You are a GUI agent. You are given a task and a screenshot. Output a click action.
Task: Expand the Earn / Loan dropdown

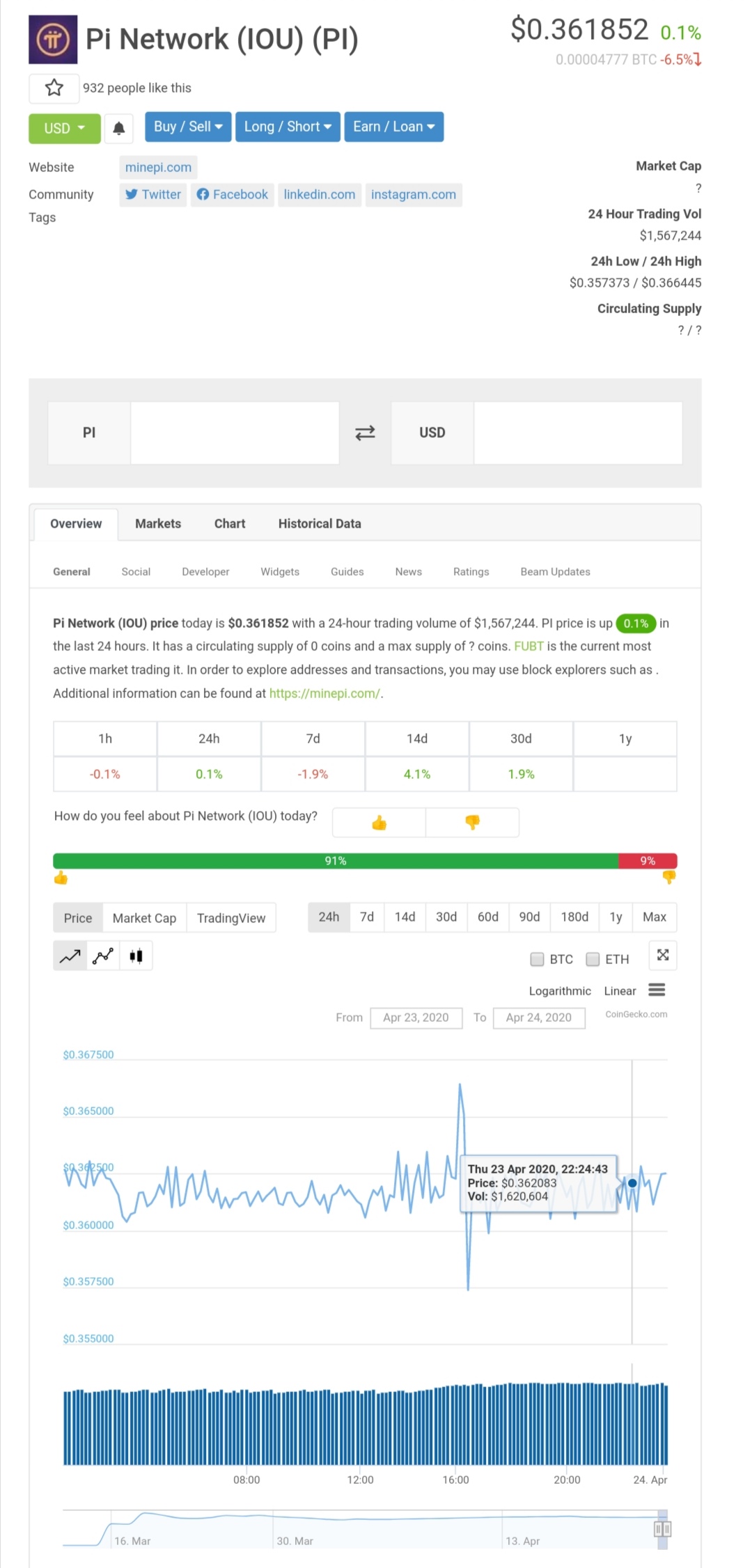pos(393,127)
